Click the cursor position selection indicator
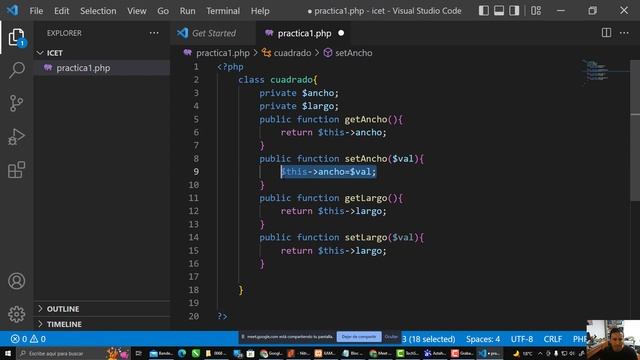This screenshot has height=360, width=640. point(429,339)
